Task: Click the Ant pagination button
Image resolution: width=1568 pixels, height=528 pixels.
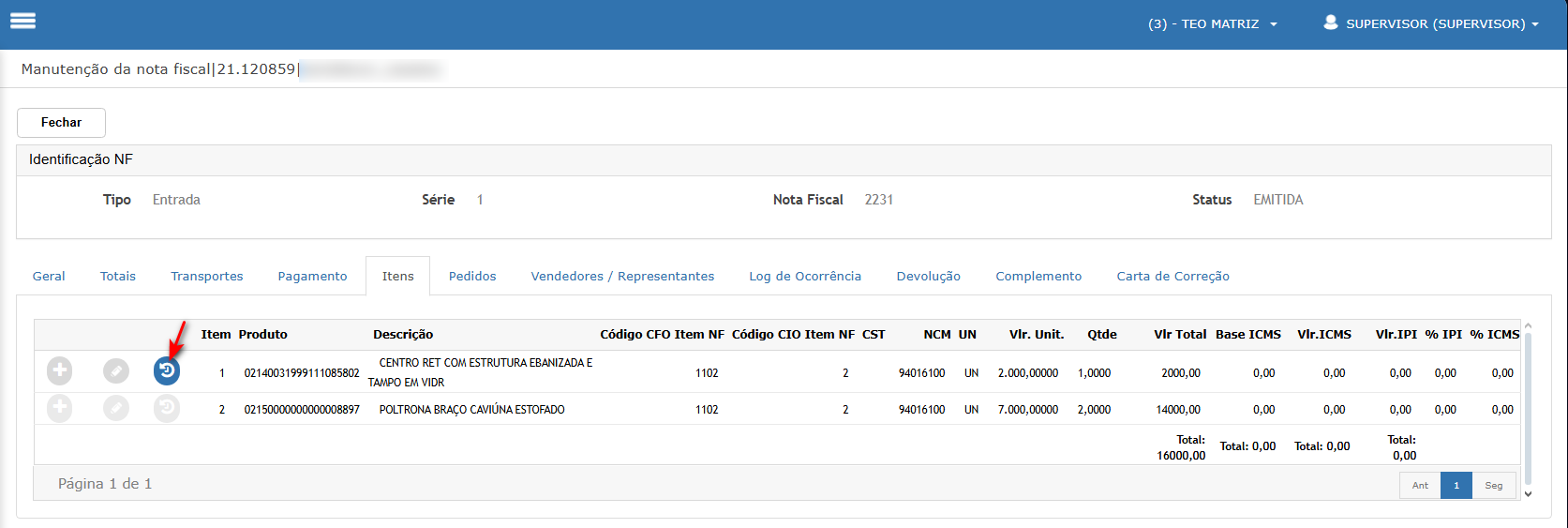Action: [1420, 486]
